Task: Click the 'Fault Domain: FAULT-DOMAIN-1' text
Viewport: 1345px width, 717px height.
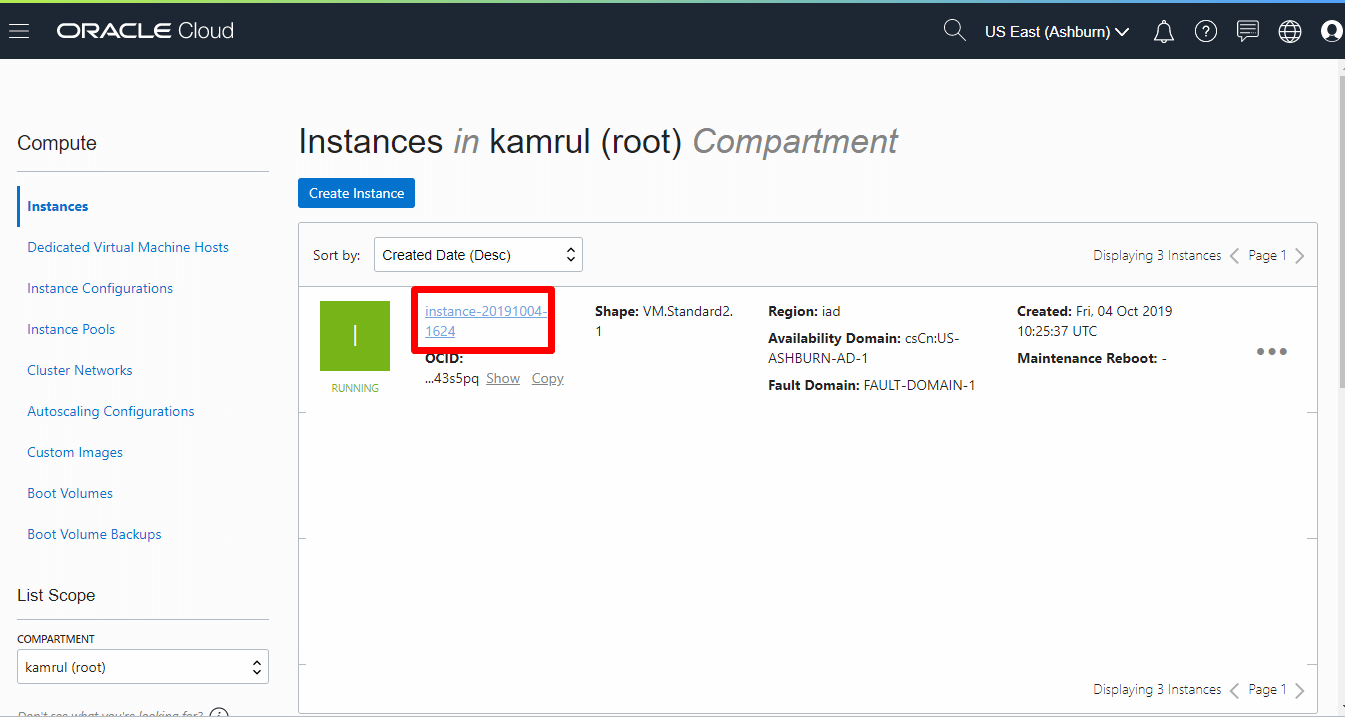Action: tap(872, 385)
